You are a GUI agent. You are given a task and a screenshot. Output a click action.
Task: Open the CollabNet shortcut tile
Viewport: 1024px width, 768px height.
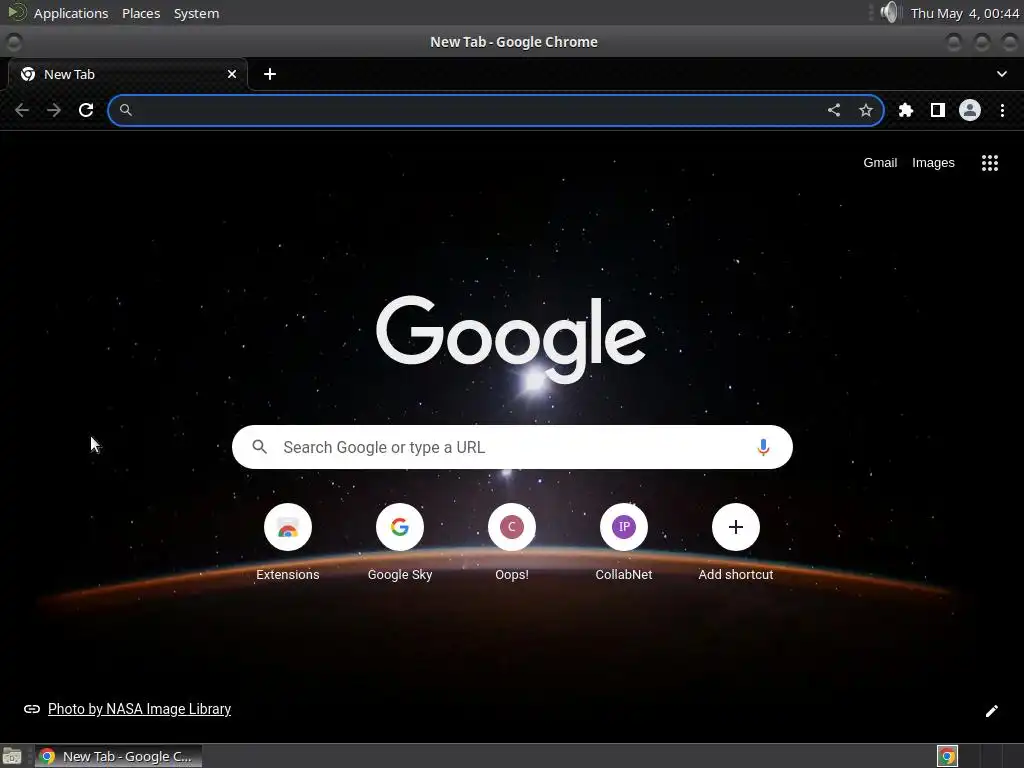click(x=624, y=542)
